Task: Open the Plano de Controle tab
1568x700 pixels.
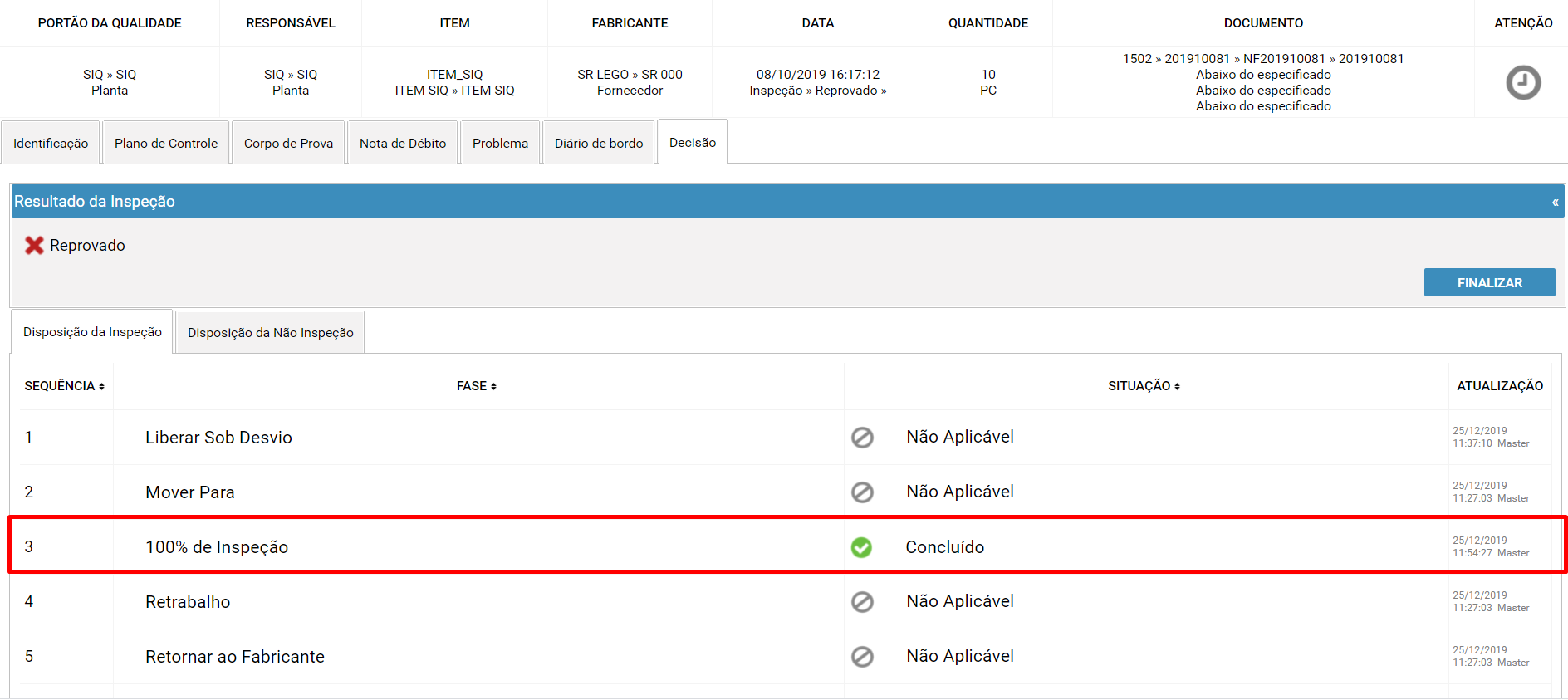Action: tap(166, 143)
